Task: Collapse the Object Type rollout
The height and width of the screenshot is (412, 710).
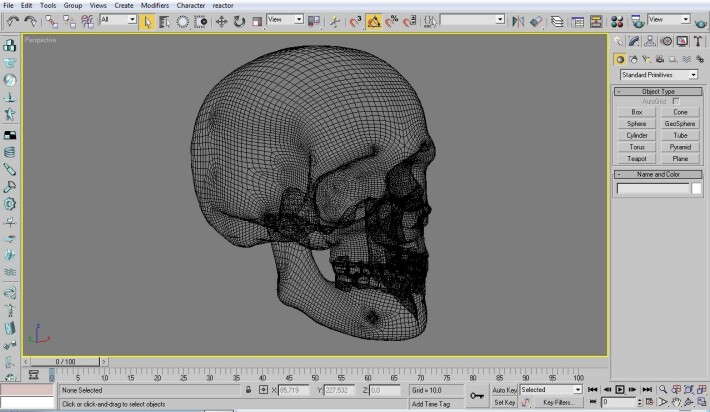Action: 658,91
